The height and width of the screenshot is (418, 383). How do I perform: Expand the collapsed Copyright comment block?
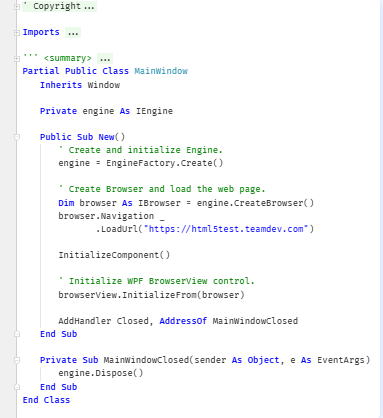(x=17, y=7)
